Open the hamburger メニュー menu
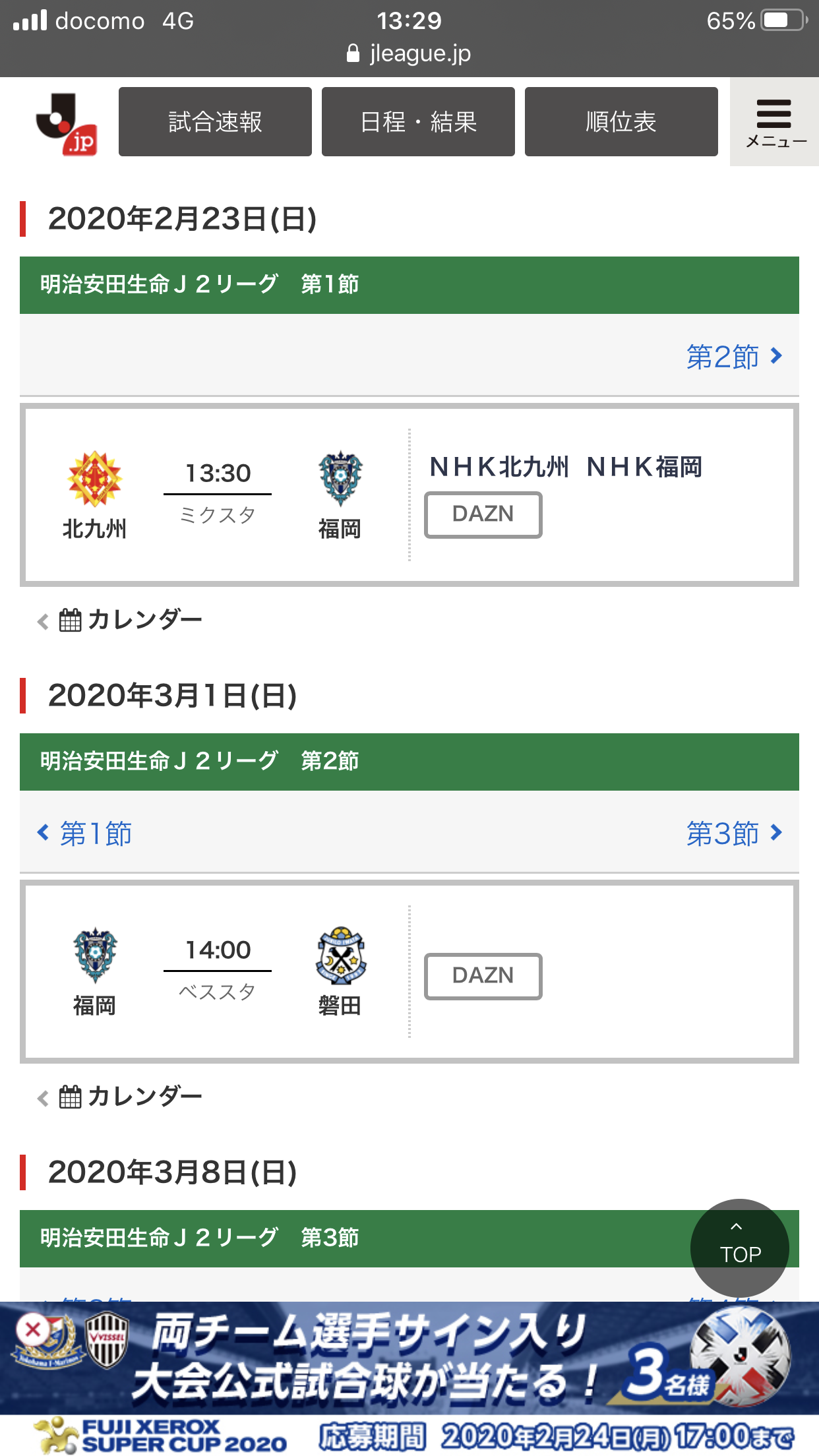 tap(774, 123)
